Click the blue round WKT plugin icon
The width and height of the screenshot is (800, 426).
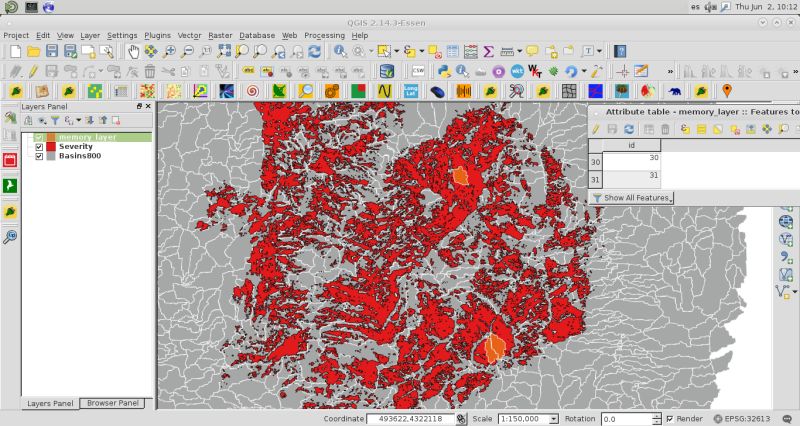point(517,71)
